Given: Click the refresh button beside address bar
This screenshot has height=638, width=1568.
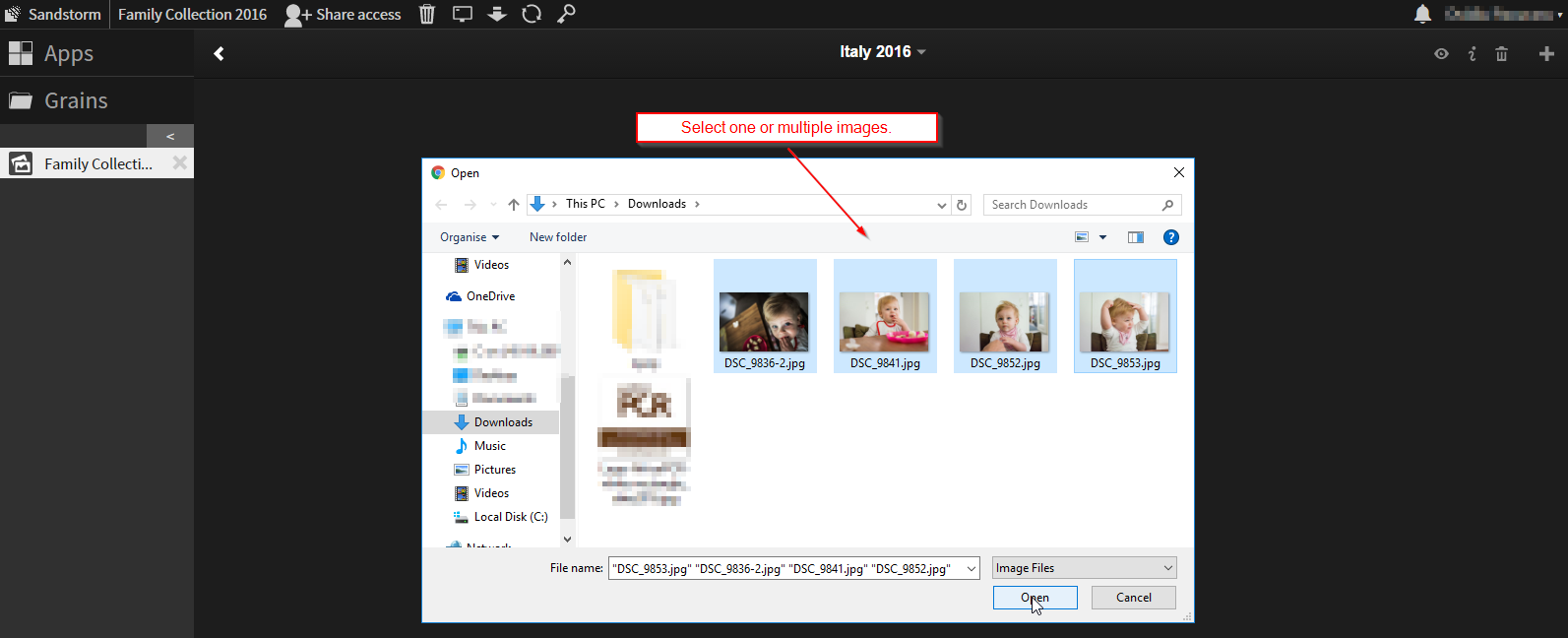Looking at the screenshot, I should [x=962, y=205].
